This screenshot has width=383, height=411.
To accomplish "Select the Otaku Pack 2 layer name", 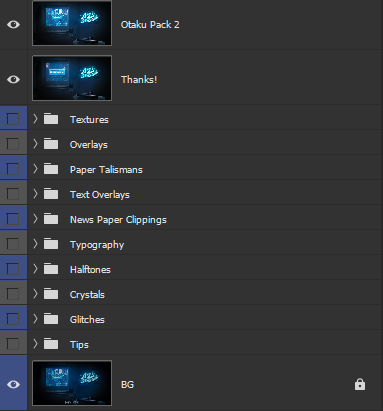I will pyautogui.click(x=150, y=25).
